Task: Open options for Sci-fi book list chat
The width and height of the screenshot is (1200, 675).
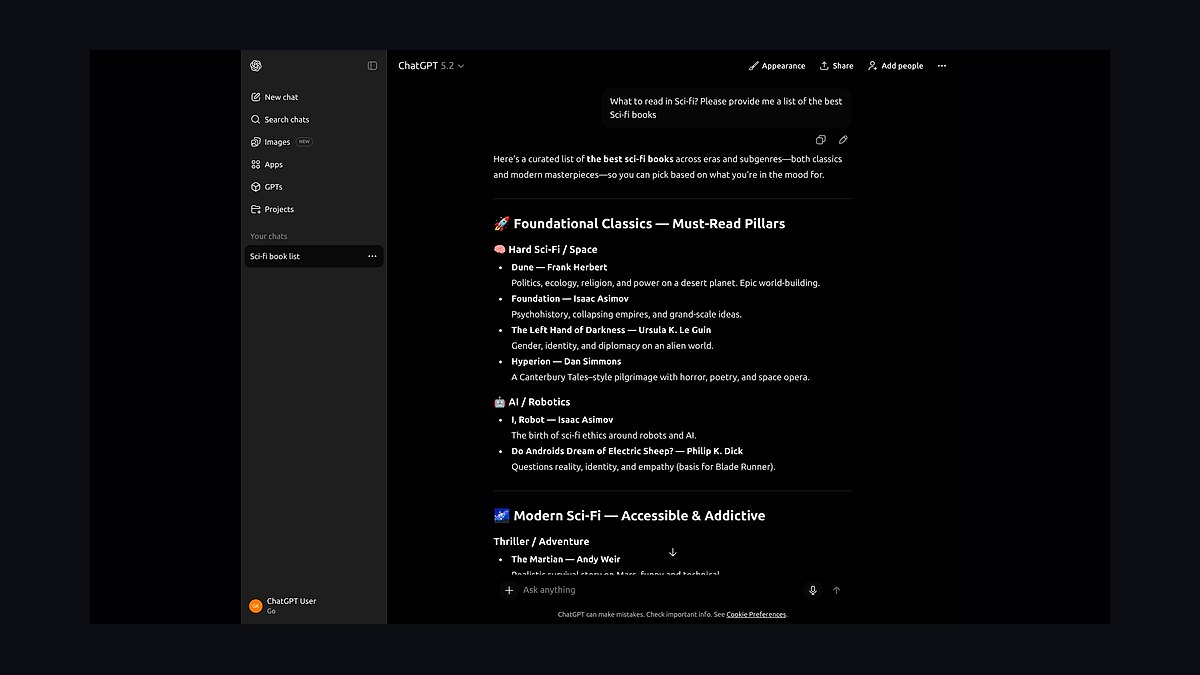Action: pos(372,256)
